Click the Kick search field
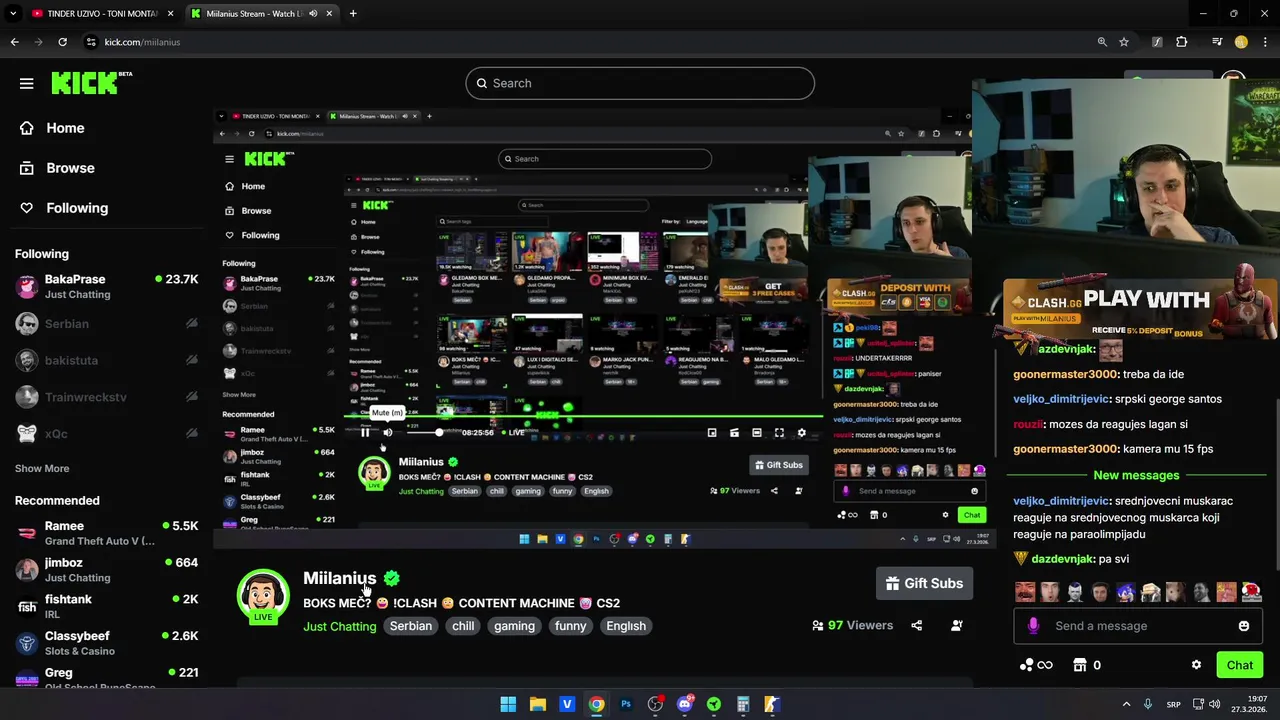The height and width of the screenshot is (720, 1280). tap(640, 83)
